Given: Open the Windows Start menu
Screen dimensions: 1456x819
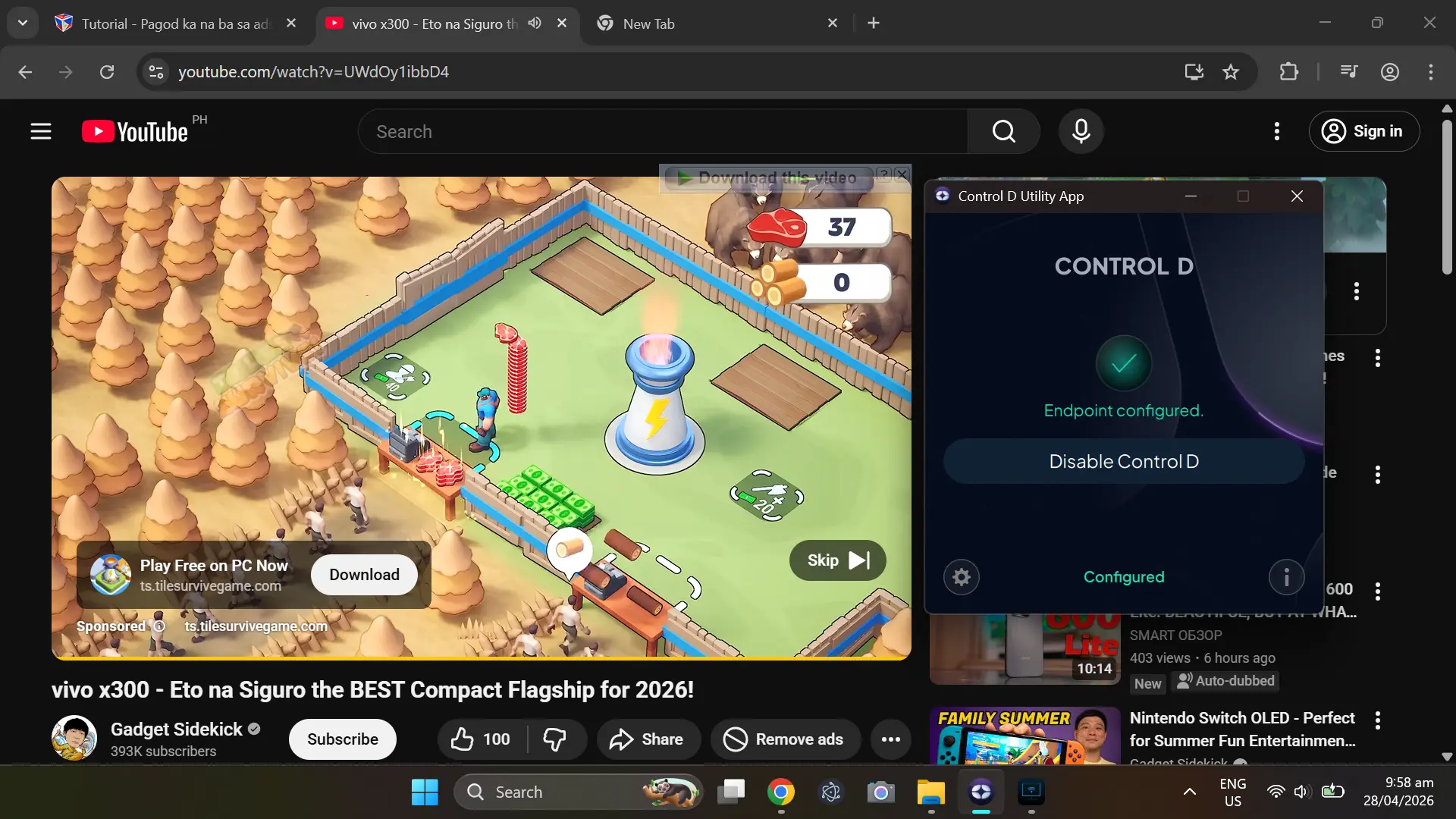Looking at the screenshot, I should click(x=425, y=792).
